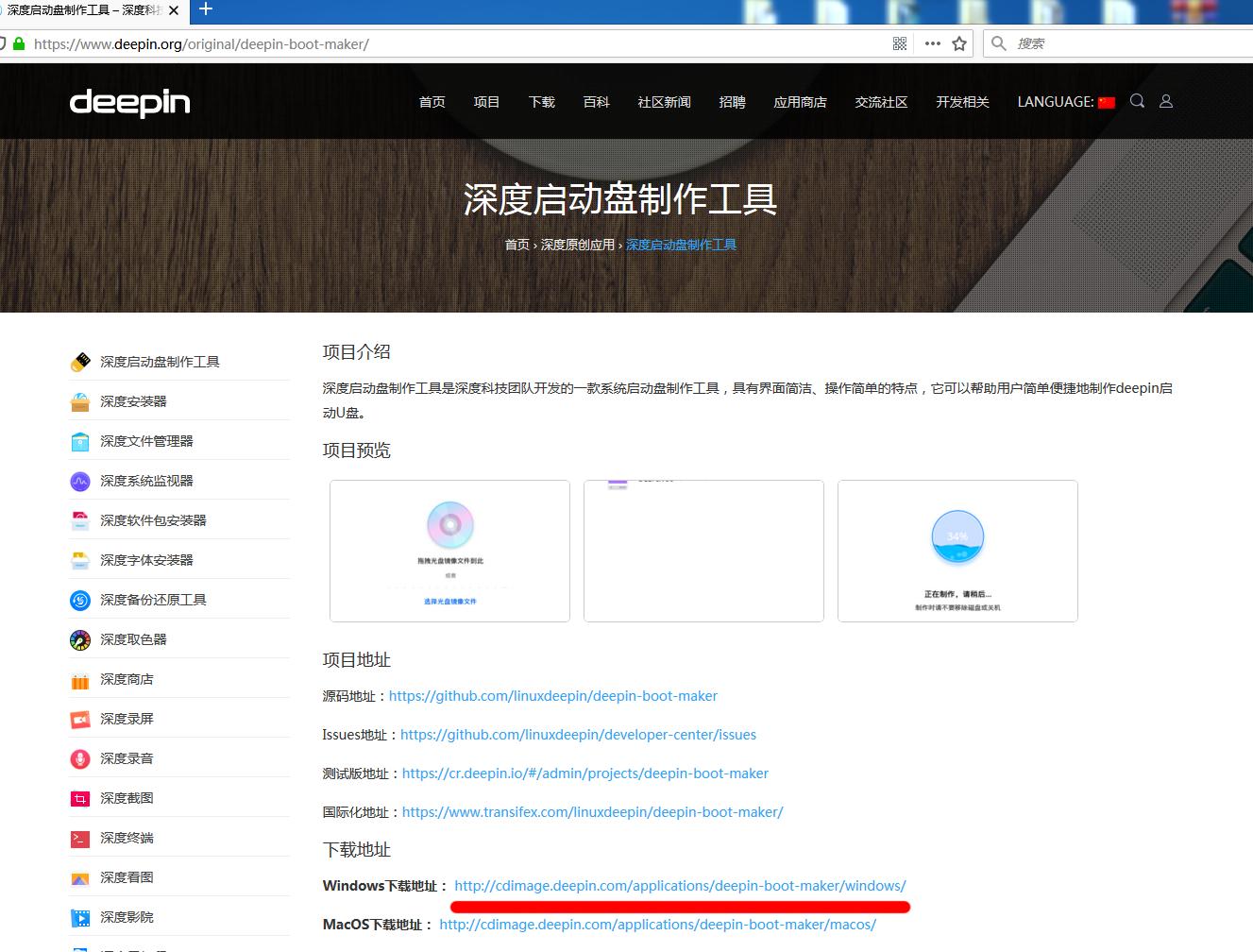Open the LANGUAGE flag selector
The width and height of the screenshot is (1253, 952).
[1106, 102]
